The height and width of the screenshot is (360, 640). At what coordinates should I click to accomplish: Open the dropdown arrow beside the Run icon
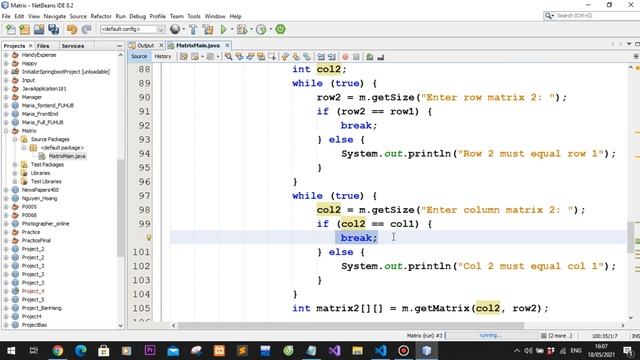click(x=231, y=29)
